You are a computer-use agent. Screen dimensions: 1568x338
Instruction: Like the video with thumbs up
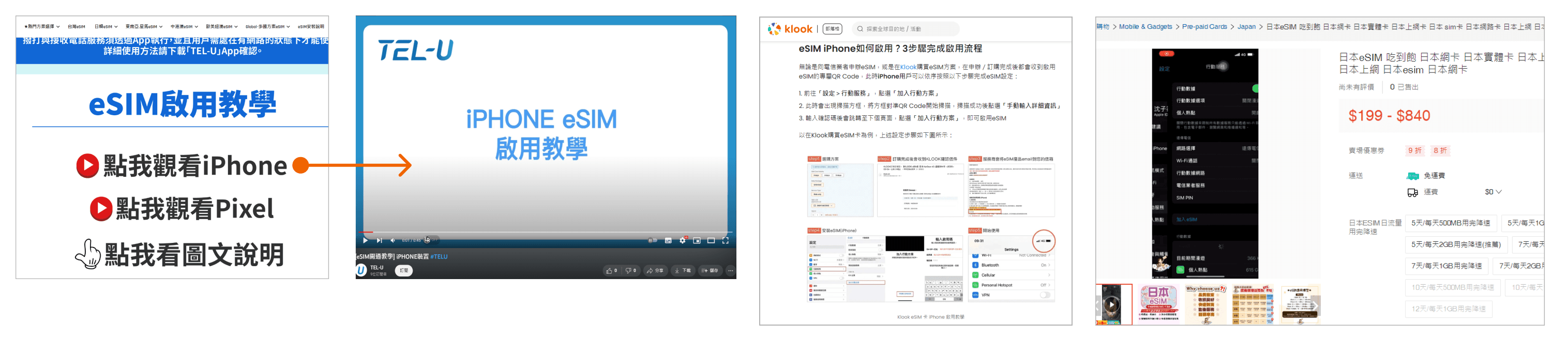[611, 270]
